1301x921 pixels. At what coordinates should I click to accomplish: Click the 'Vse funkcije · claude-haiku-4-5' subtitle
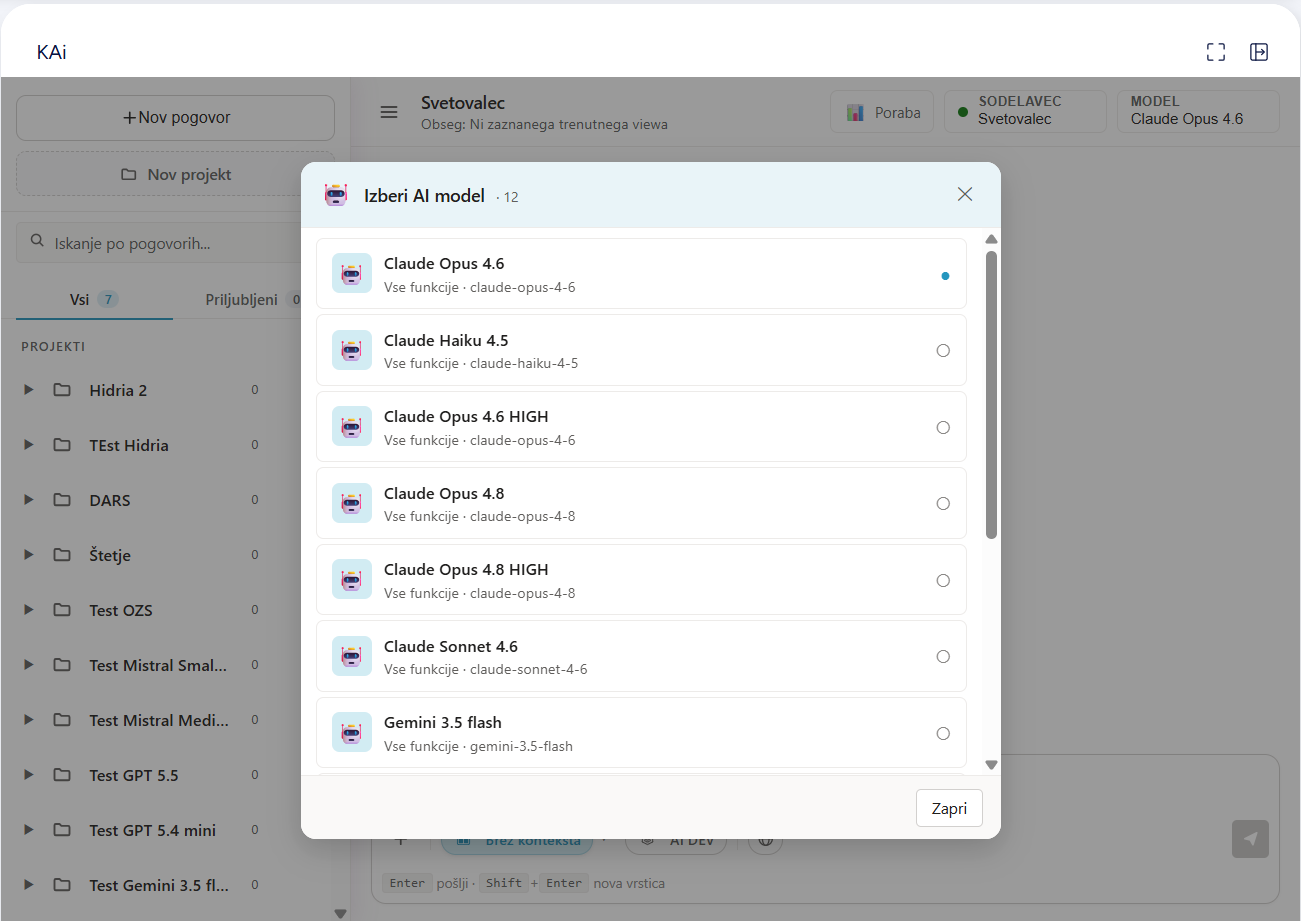click(x=481, y=363)
